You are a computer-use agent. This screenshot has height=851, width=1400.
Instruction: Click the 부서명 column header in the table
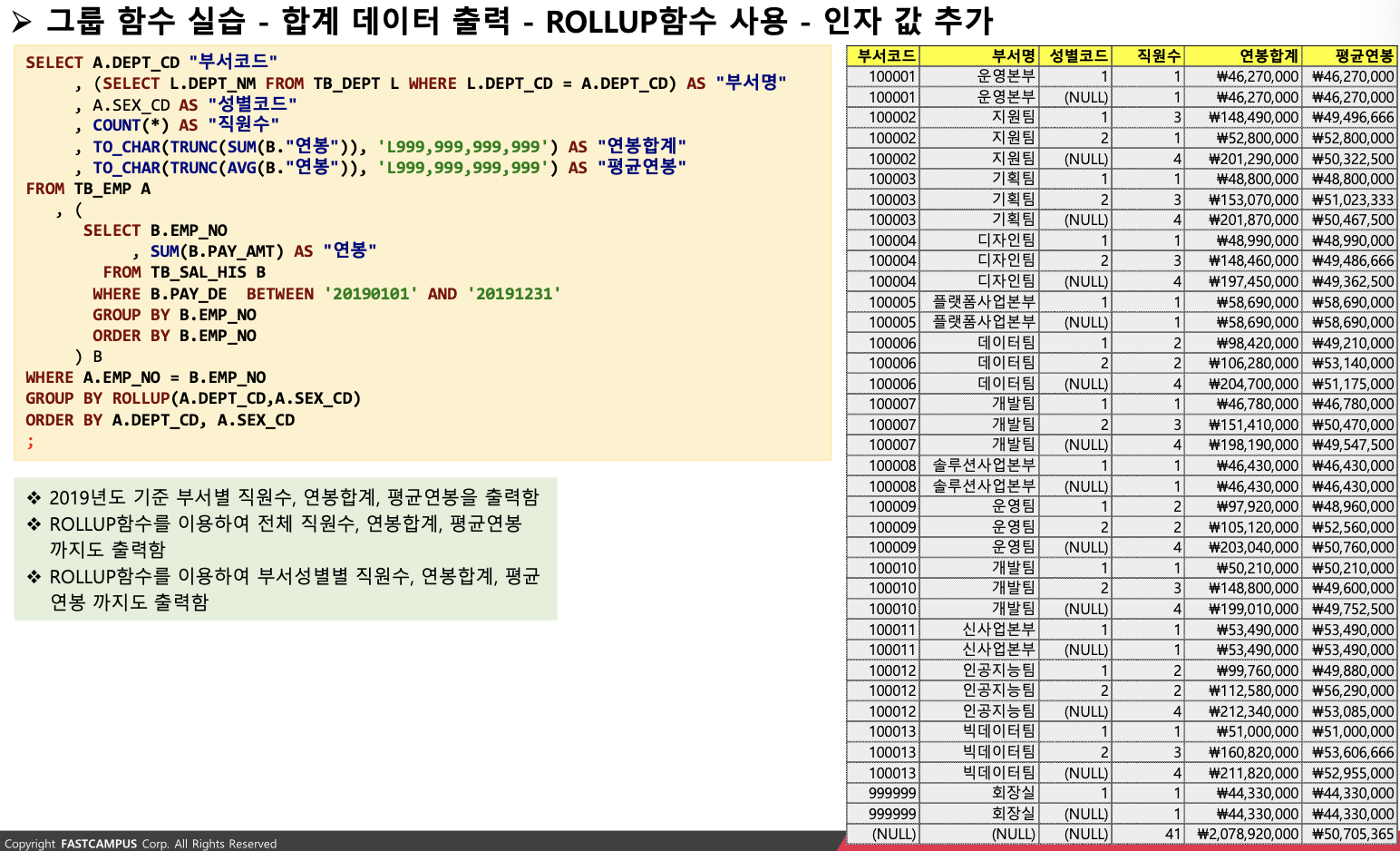click(x=978, y=56)
